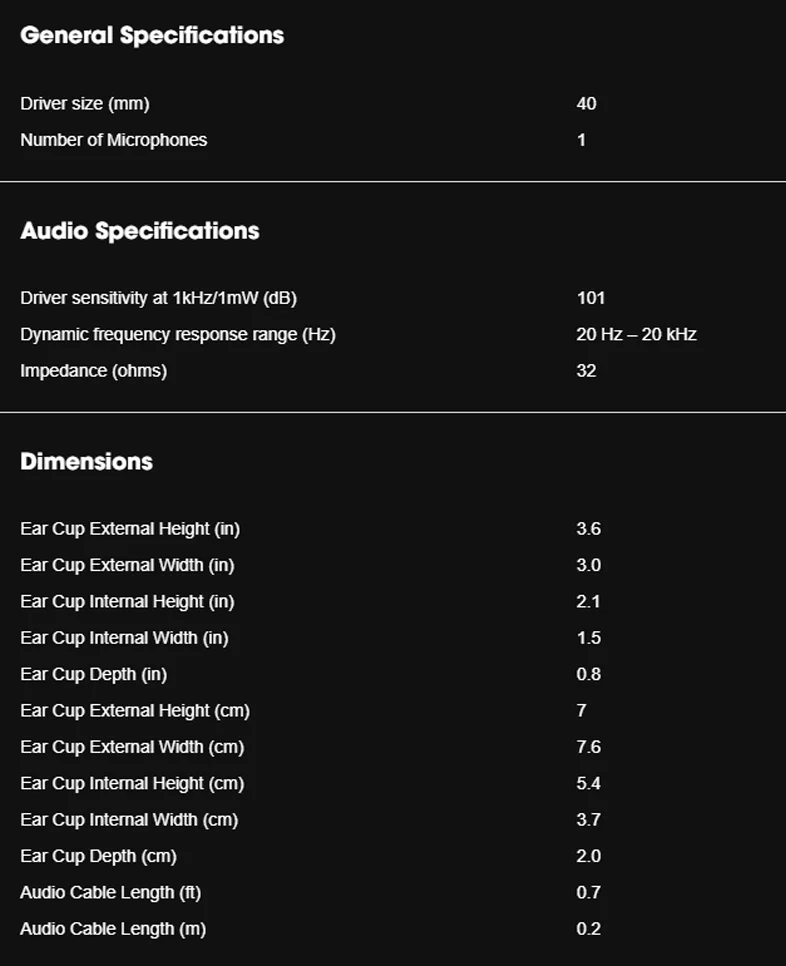Click Ear Cup External Width (in) label
Image resolution: width=786 pixels, height=966 pixels.
click(128, 565)
